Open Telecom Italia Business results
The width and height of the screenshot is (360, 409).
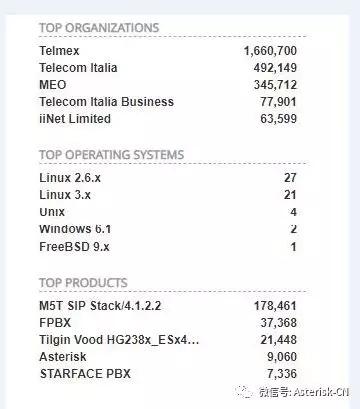pos(107,102)
